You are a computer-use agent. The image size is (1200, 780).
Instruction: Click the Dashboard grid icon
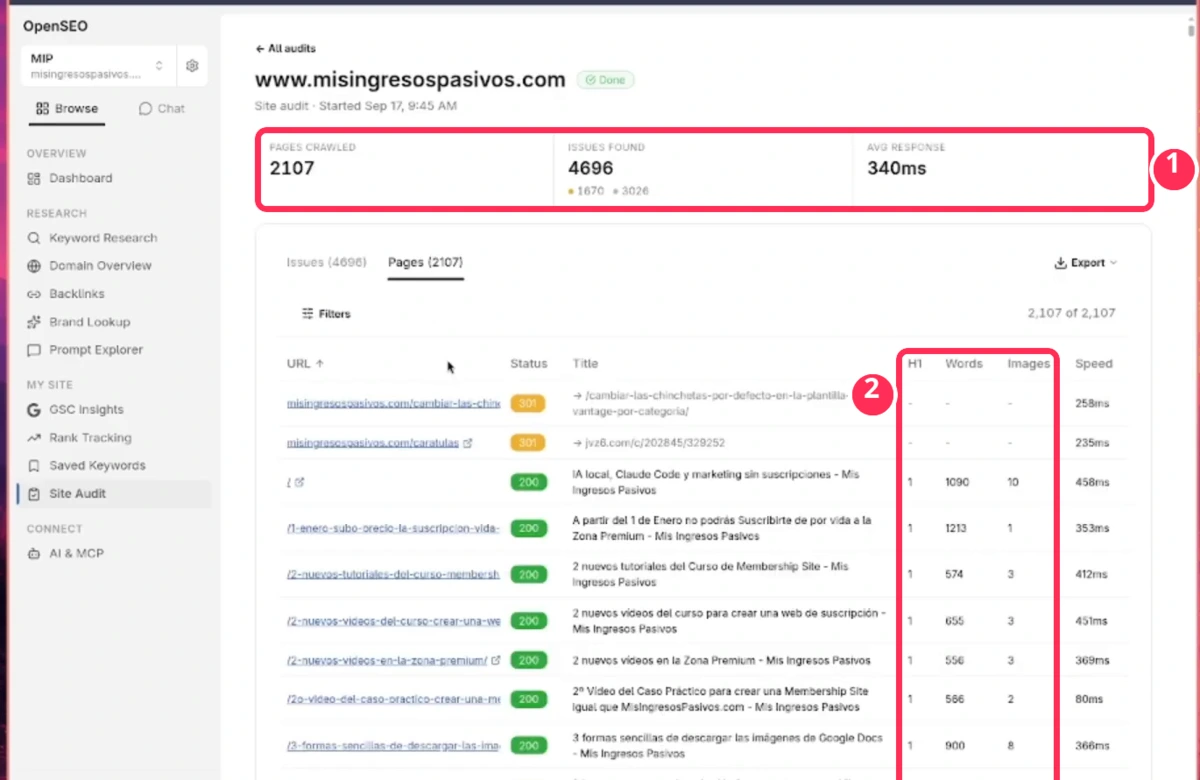tap(34, 178)
